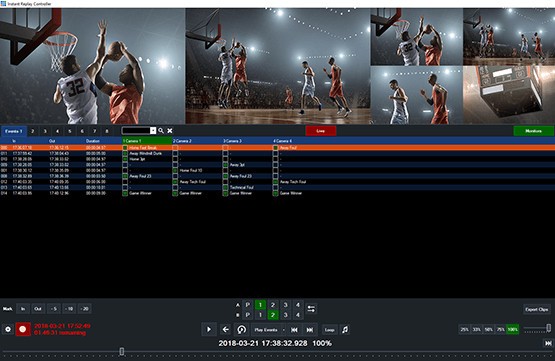Viewport: 555px width, 361px height.
Task: Select camera 1 on output B
Action: pos(260,315)
